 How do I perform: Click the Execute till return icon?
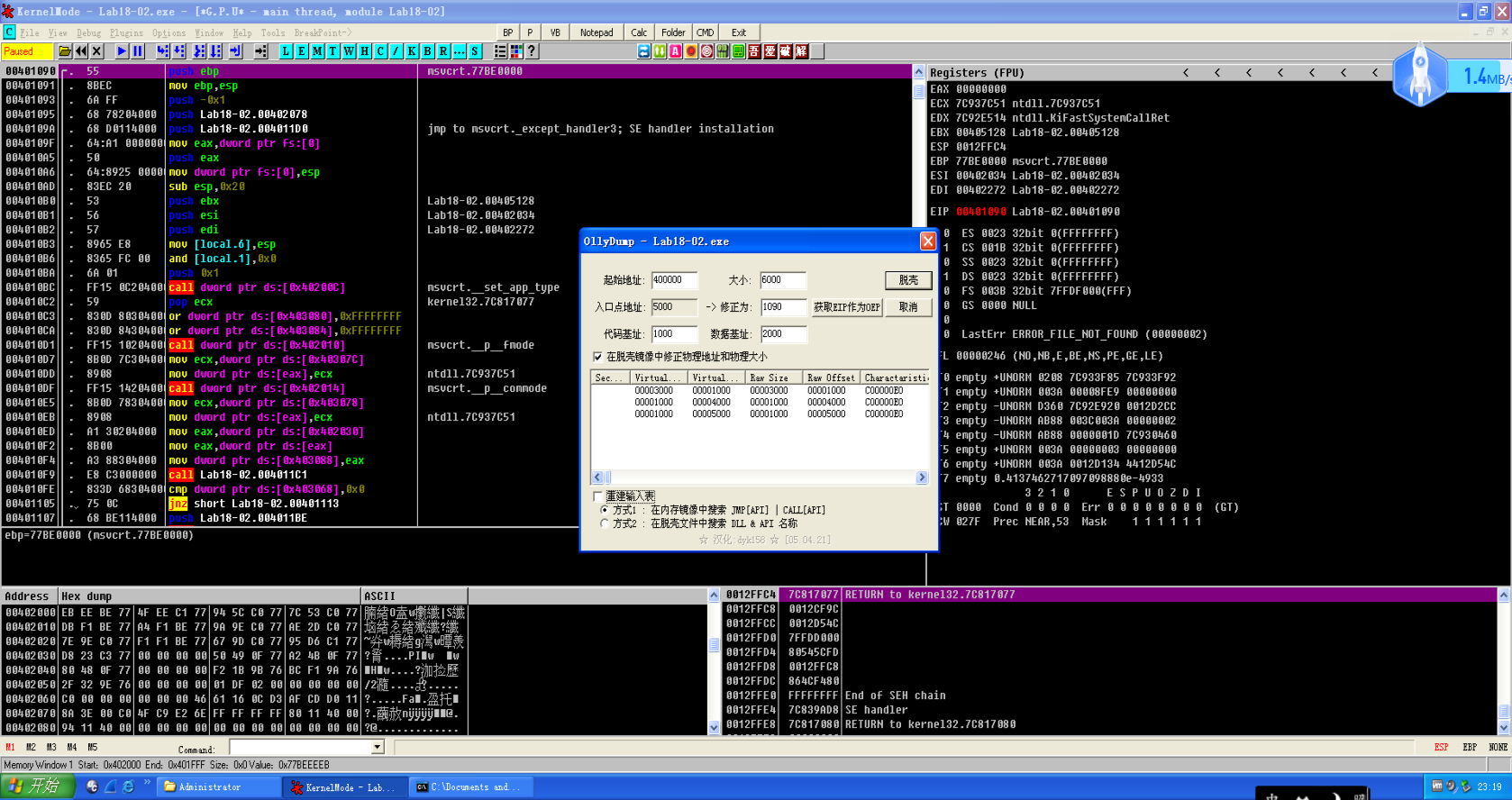[x=235, y=51]
